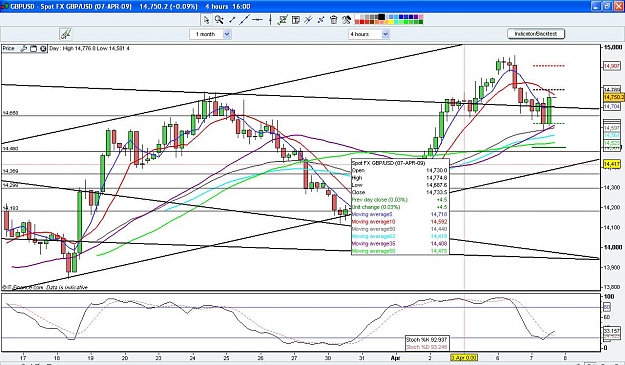Pick the black color swatch
625x365 pixels.
pos(381,17)
